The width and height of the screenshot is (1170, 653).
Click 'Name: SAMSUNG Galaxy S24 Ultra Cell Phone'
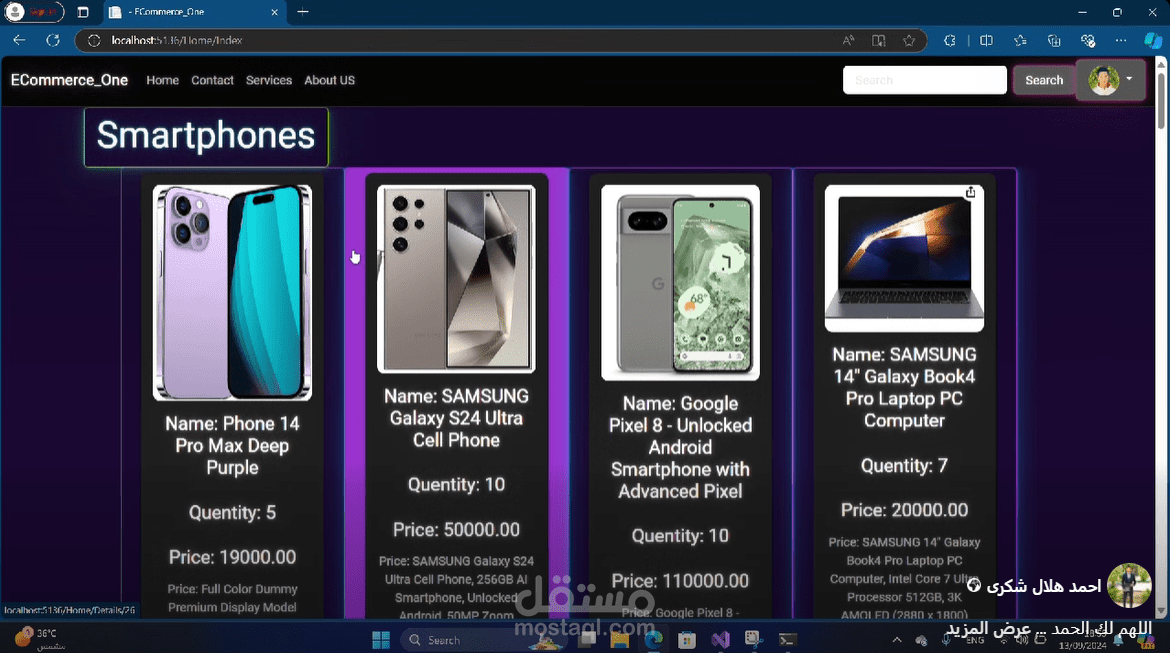456,418
